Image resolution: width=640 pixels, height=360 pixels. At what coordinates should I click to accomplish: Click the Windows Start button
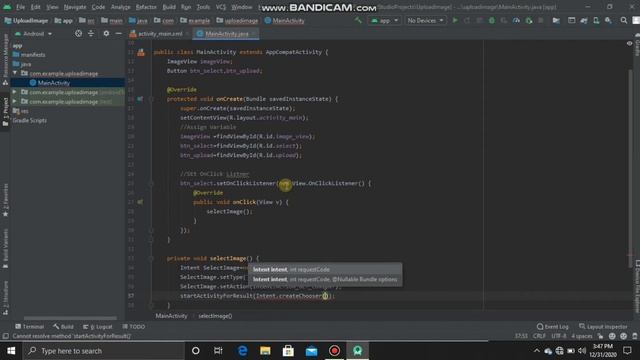coord(11,351)
